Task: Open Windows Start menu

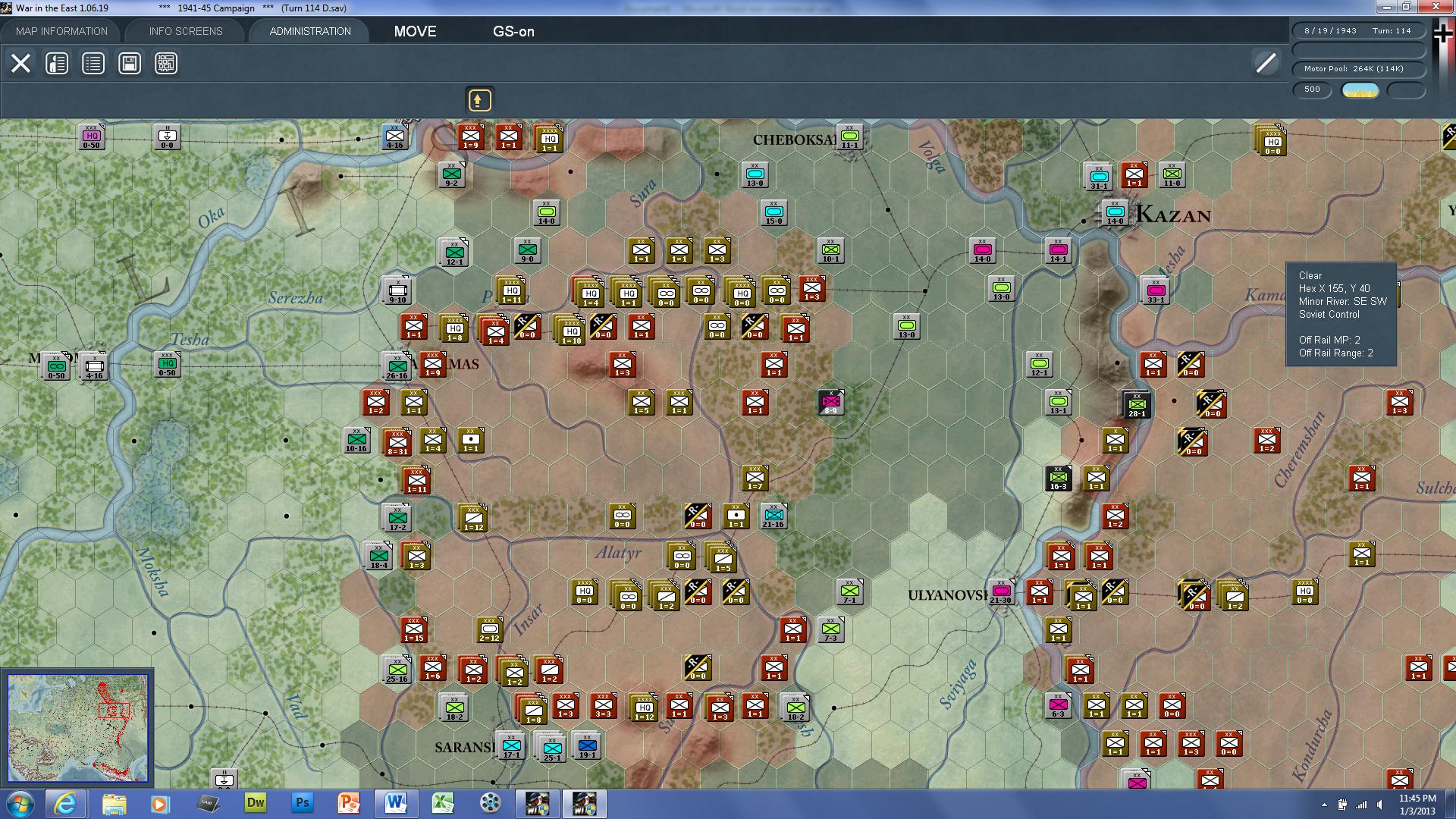Action: tap(19, 803)
